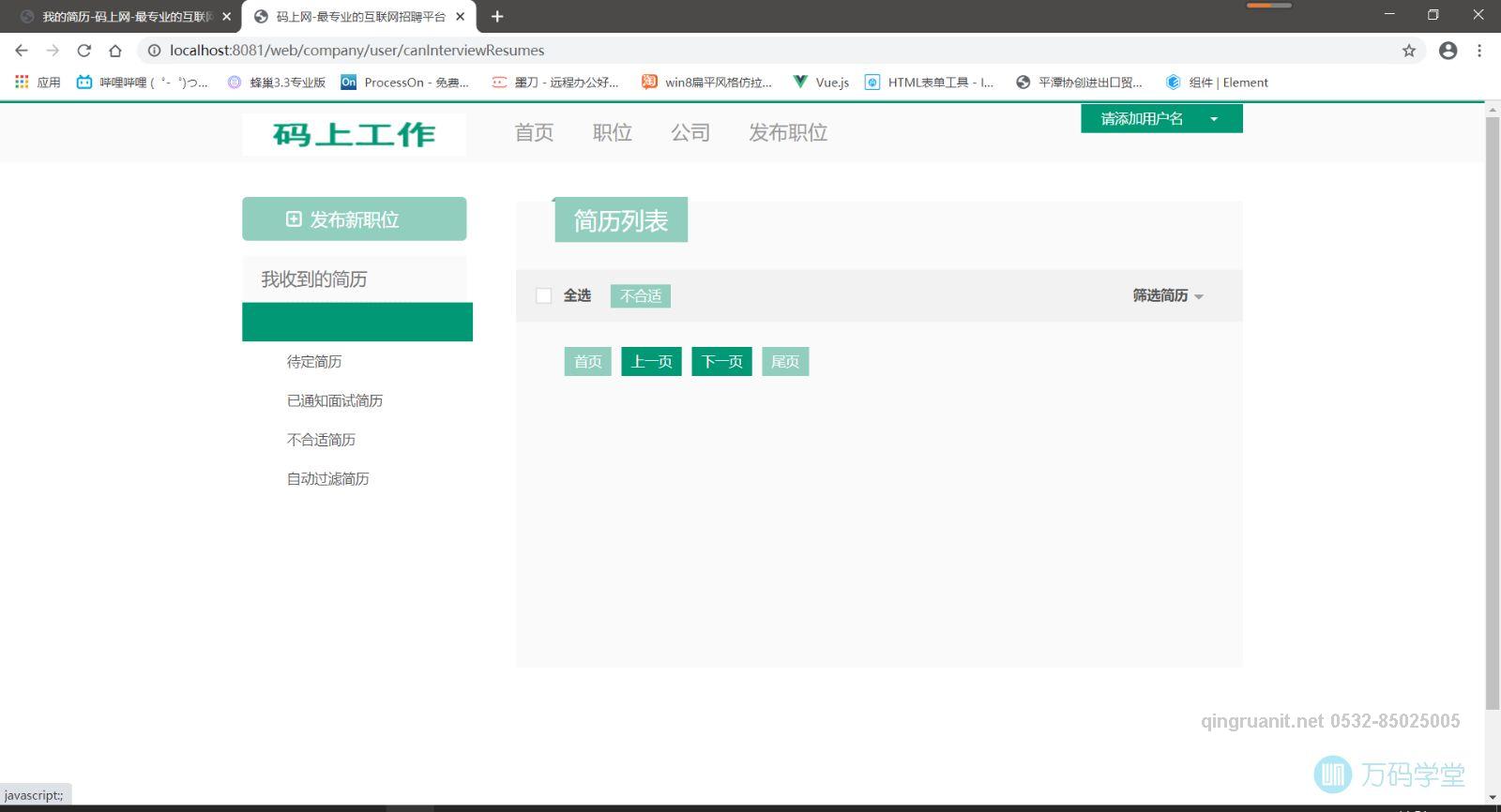
Task: Open the Chrome three-dot menu
Action: click(x=1479, y=51)
